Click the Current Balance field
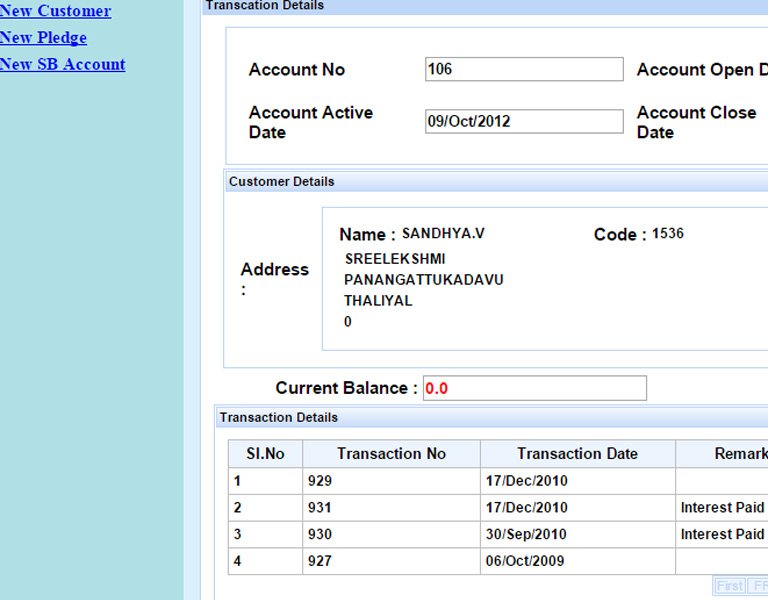Screen dimensions: 768x600 [x=534, y=388]
